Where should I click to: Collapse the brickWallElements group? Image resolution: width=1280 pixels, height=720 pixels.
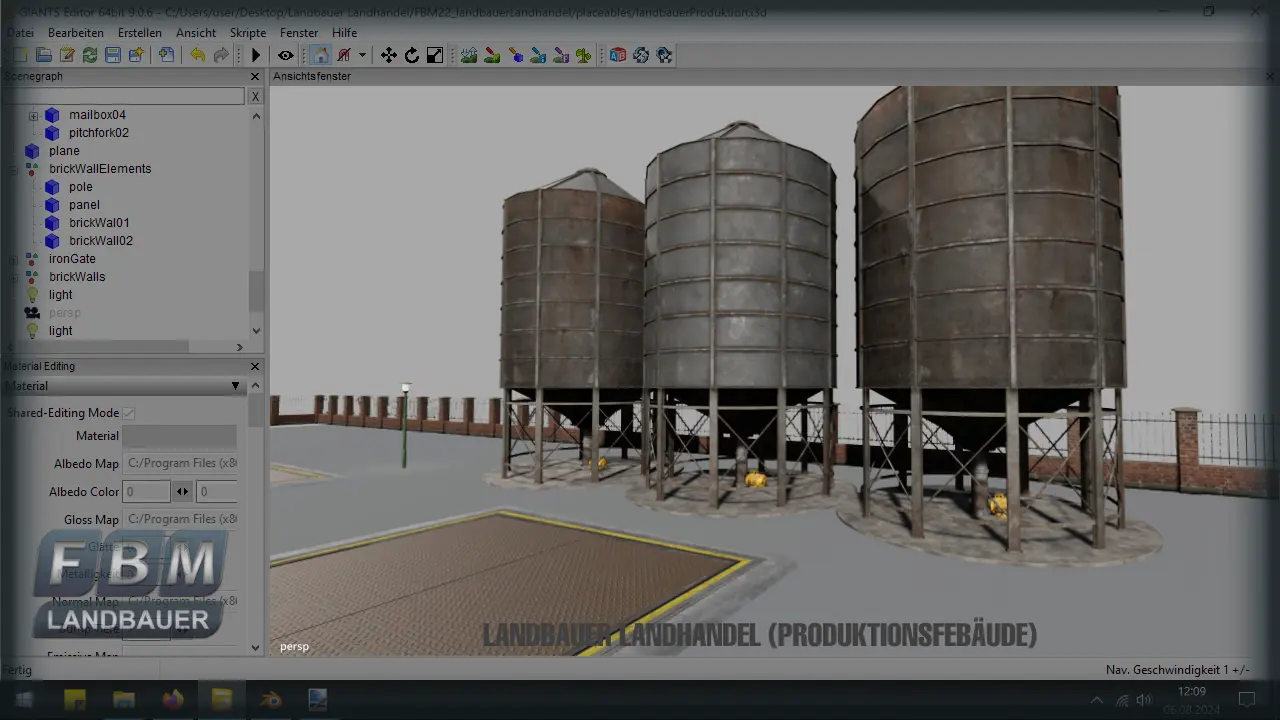point(13,169)
